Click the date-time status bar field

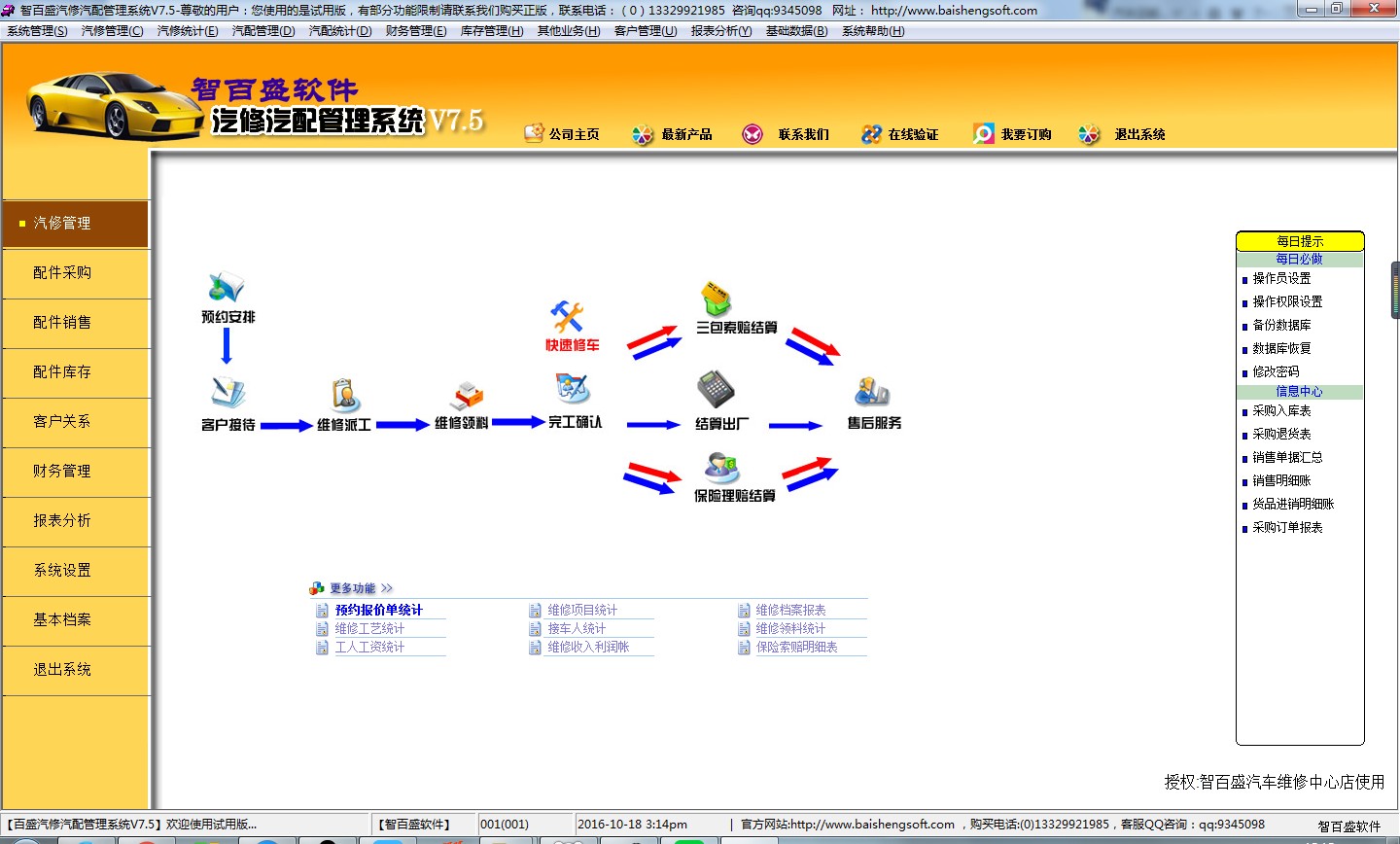click(650, 825)
